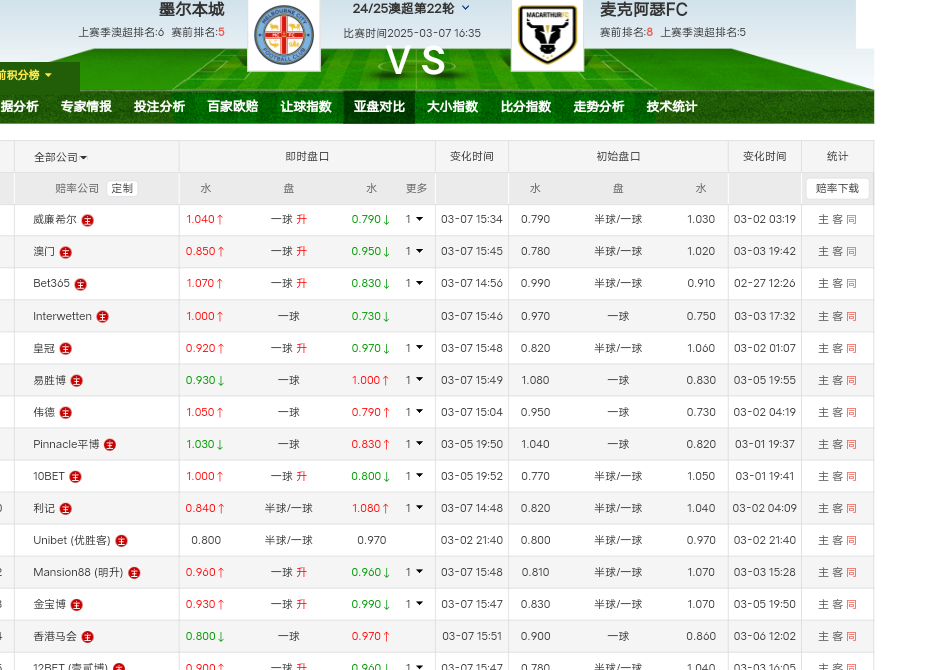Switch to 百家欧赔 tab

[x=233, y=107]
